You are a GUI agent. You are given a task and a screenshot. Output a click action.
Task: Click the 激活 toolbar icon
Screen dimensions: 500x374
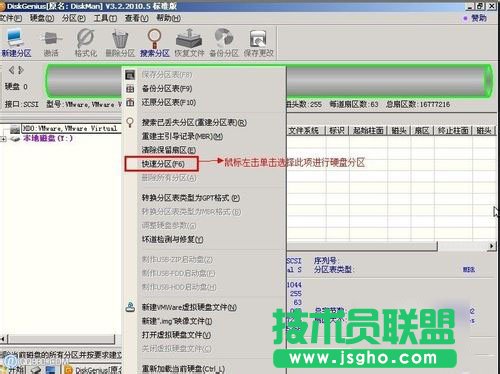[x=51, y=43]
